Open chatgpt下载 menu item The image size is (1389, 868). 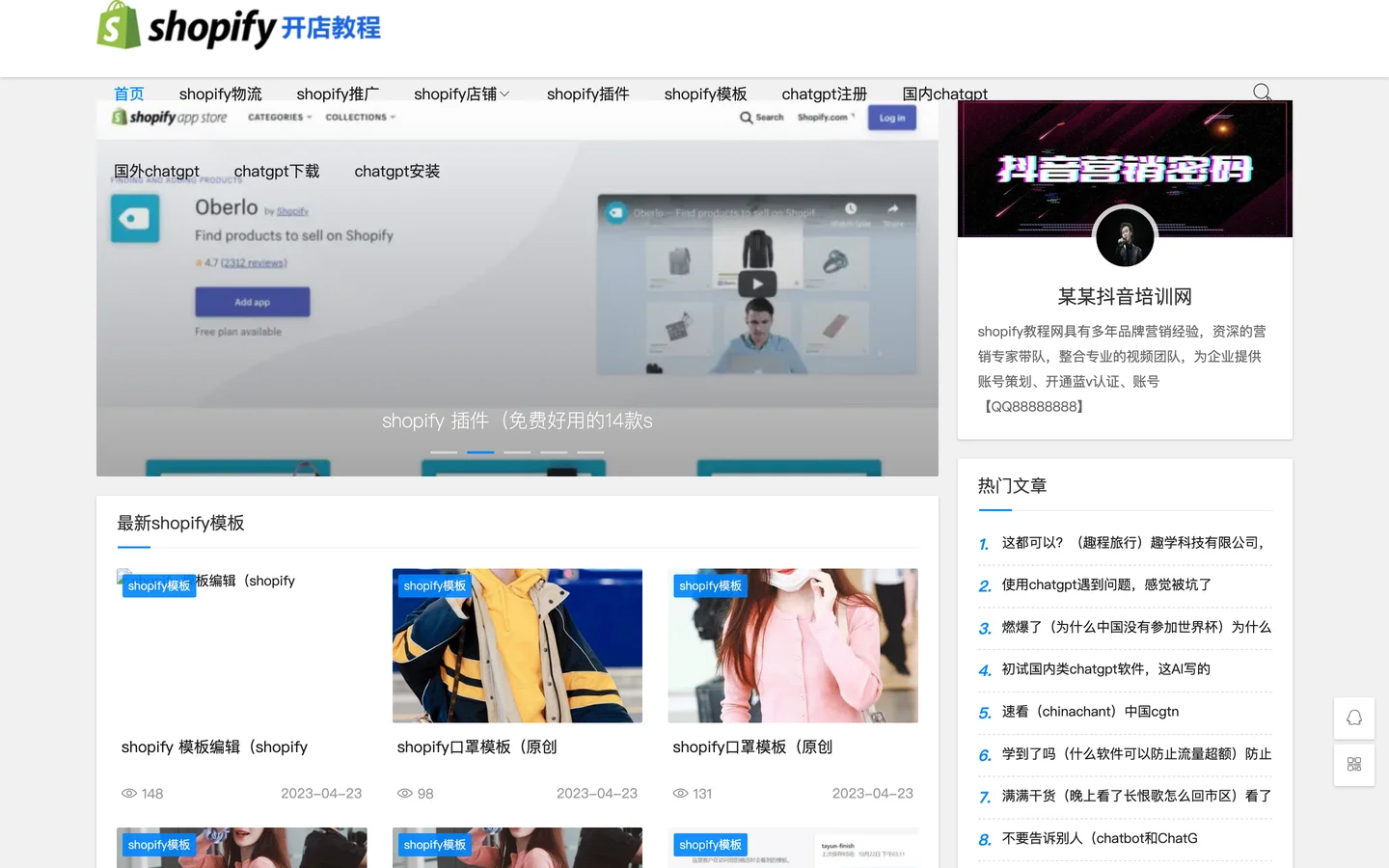pos(277,171)
